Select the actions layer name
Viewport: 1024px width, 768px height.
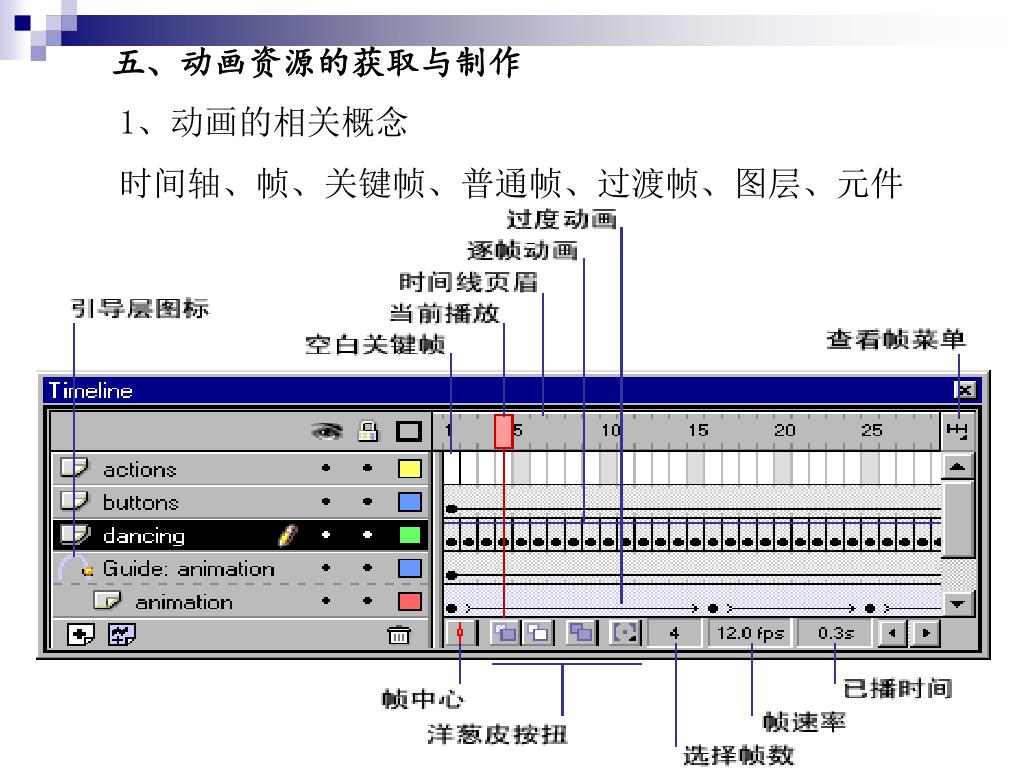[140, 470]
